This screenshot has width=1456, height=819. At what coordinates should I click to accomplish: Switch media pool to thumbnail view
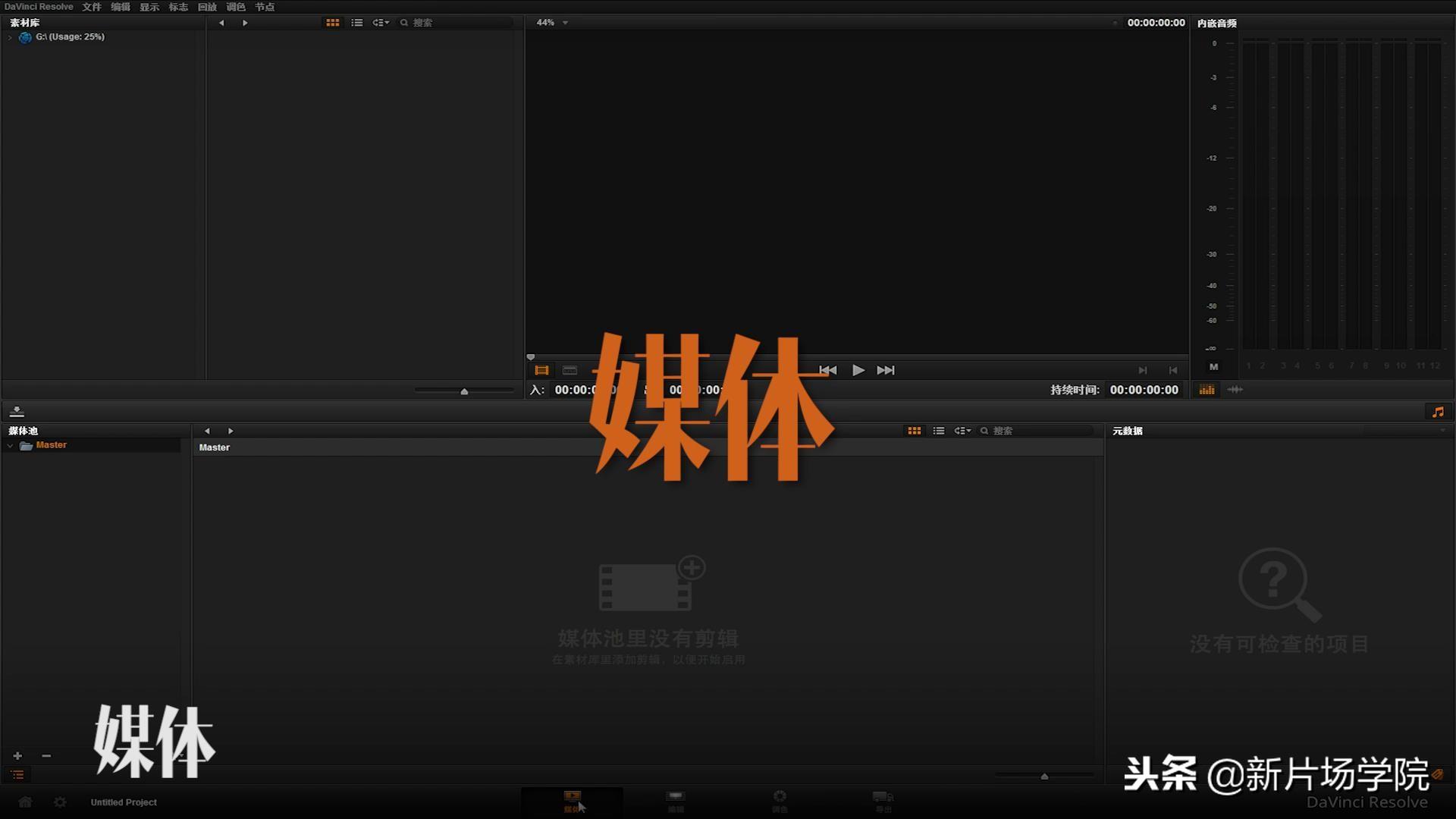click(x=915, y=431)
